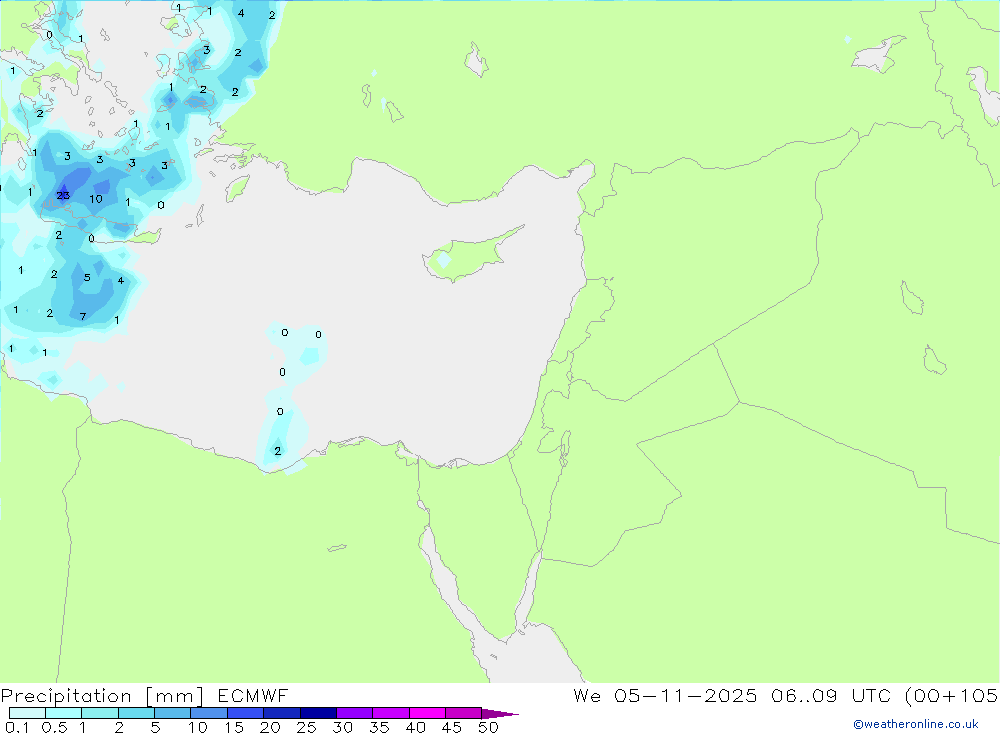Pick the 30–35 mm violet legend swatch
1000x733 pixels.
coord(355,713)
